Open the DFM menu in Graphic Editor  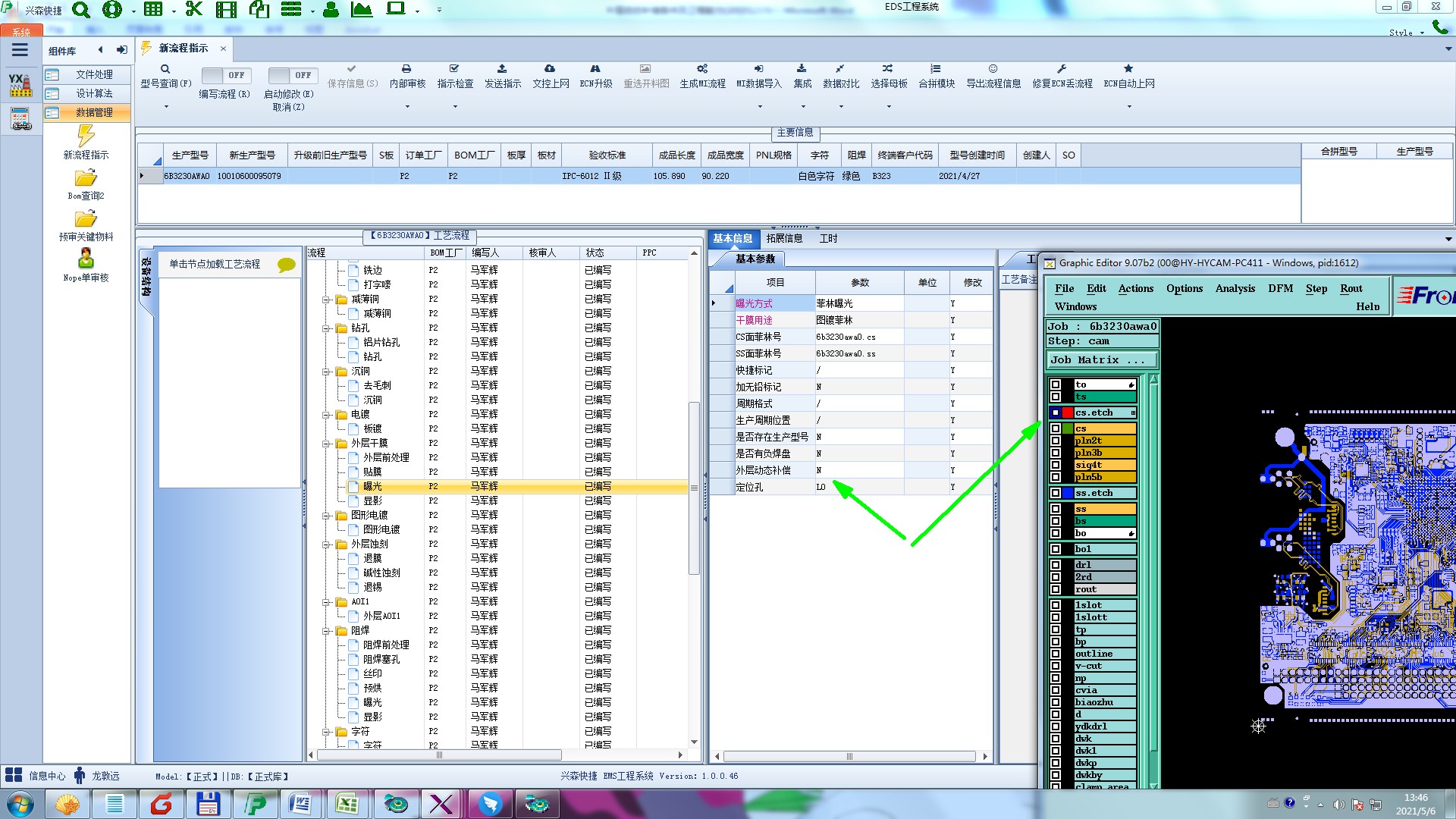coord(1280,288)
